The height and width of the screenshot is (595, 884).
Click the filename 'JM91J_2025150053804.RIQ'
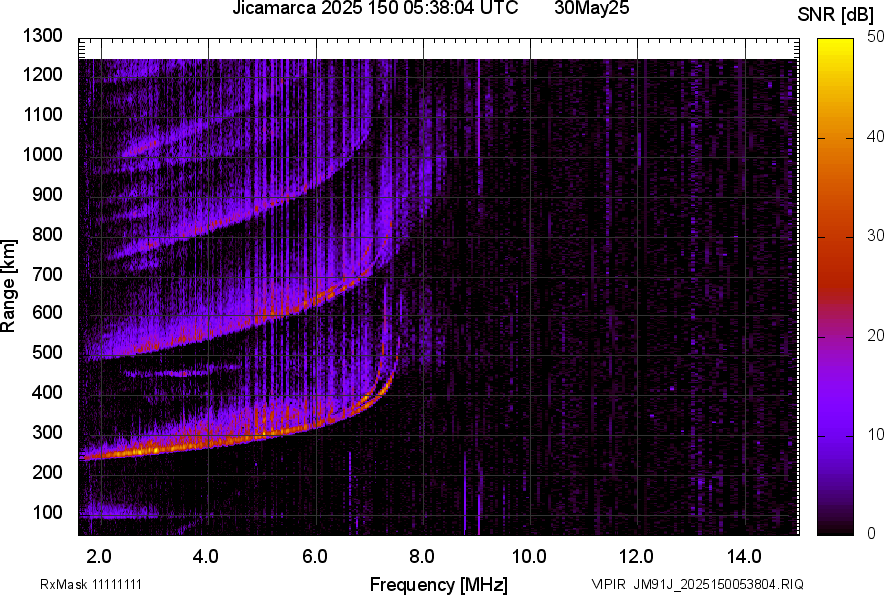(718, 584)
